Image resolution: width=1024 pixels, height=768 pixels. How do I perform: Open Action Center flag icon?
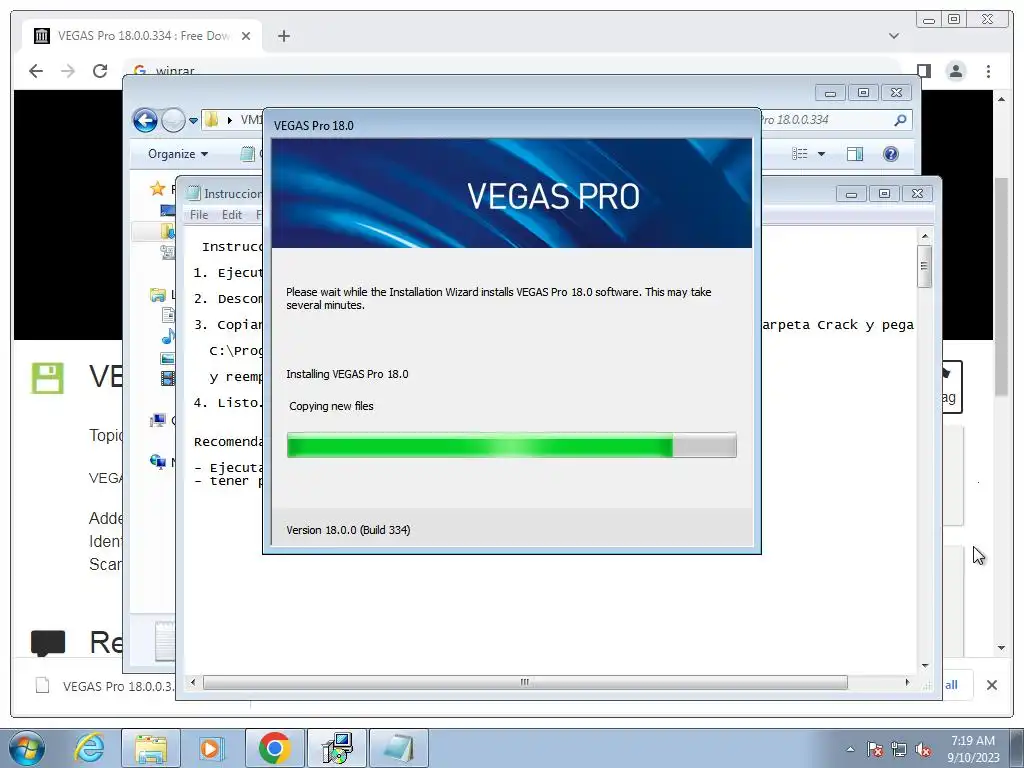click(x=875, y=749)
